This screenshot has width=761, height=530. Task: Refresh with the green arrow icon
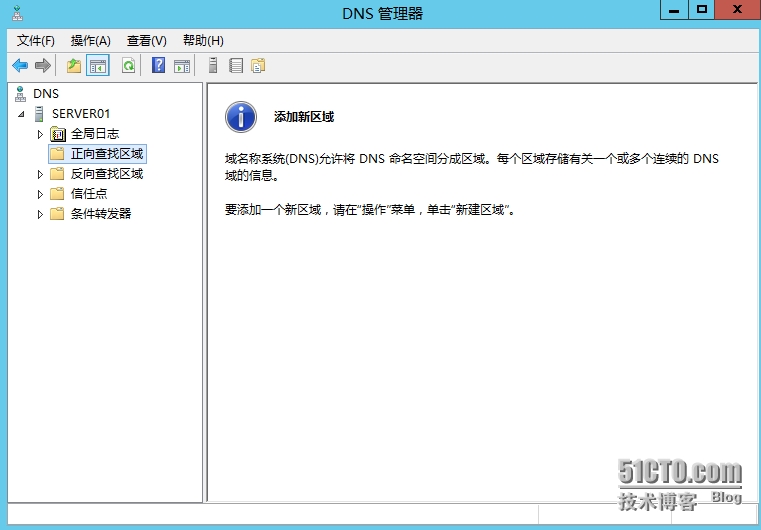pos(129,66)
